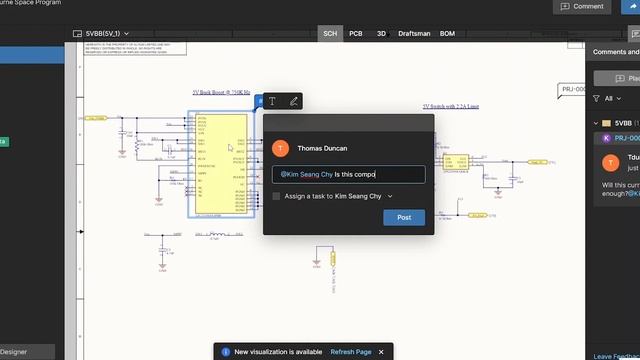The width and height of the screenshot is (640, 360).
Task: Click the PRJ-000 callout on schematic
Action: click(571, 90)
